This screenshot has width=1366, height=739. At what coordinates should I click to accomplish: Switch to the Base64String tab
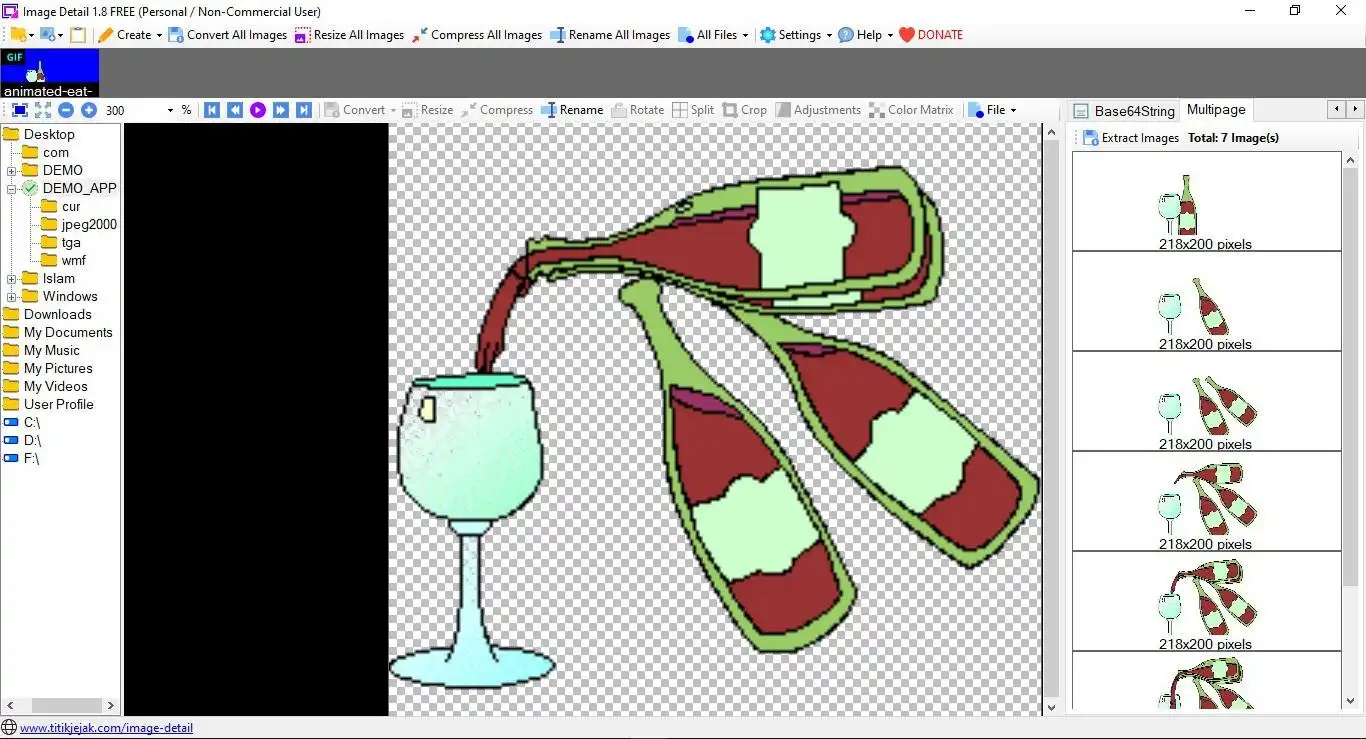click(x=1124, y=110)
